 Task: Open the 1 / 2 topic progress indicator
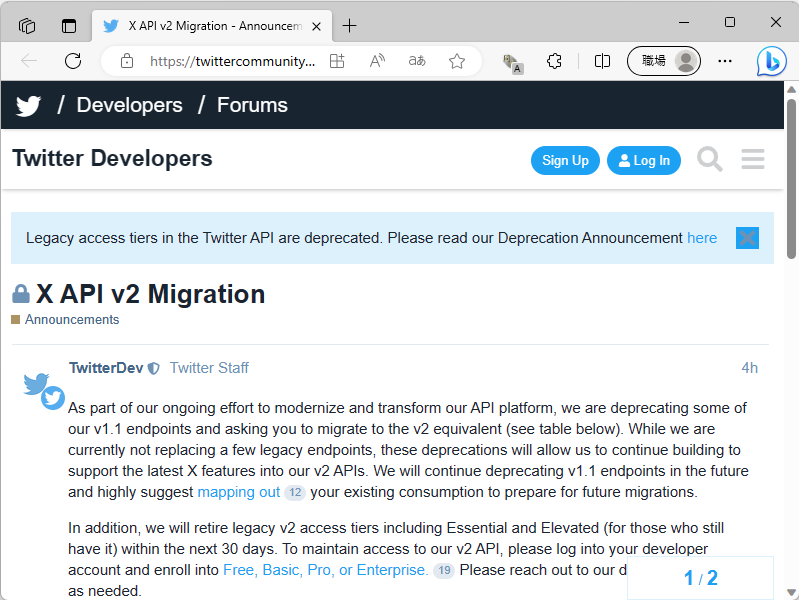point(701,578)
